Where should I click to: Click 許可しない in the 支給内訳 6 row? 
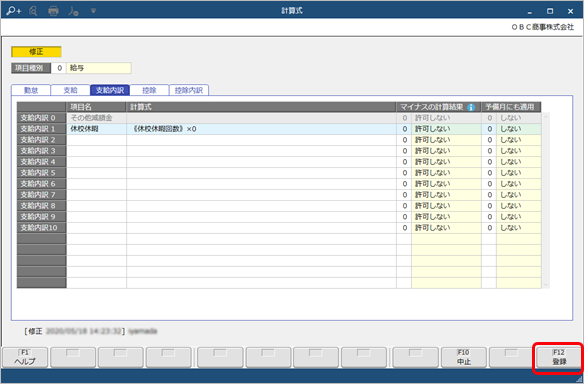click(x=446, y=184)
